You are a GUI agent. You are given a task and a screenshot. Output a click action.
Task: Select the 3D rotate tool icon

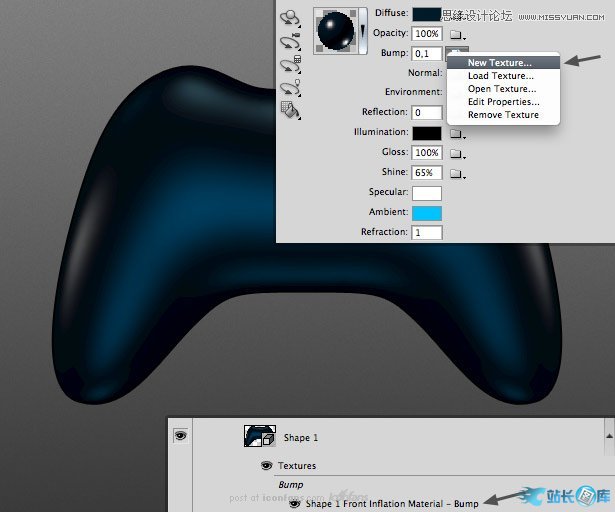click(290, 17)
